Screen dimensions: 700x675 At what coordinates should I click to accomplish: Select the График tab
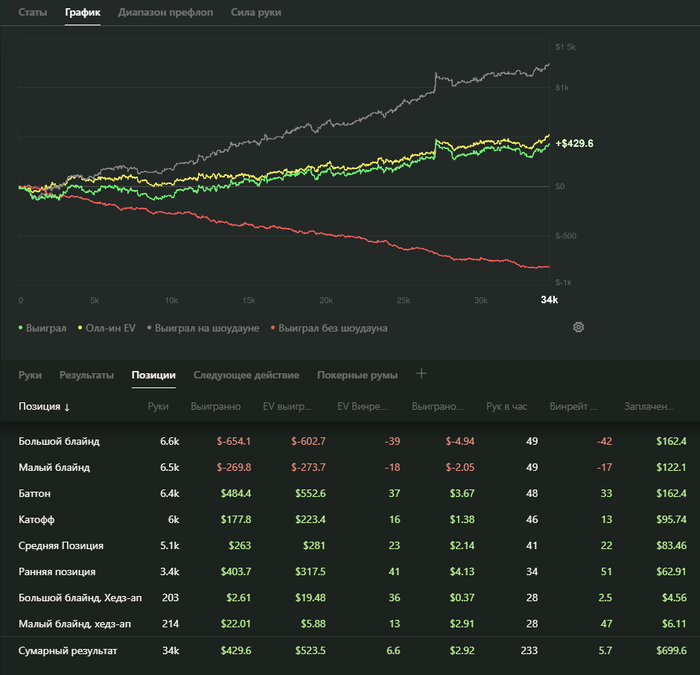83,12
